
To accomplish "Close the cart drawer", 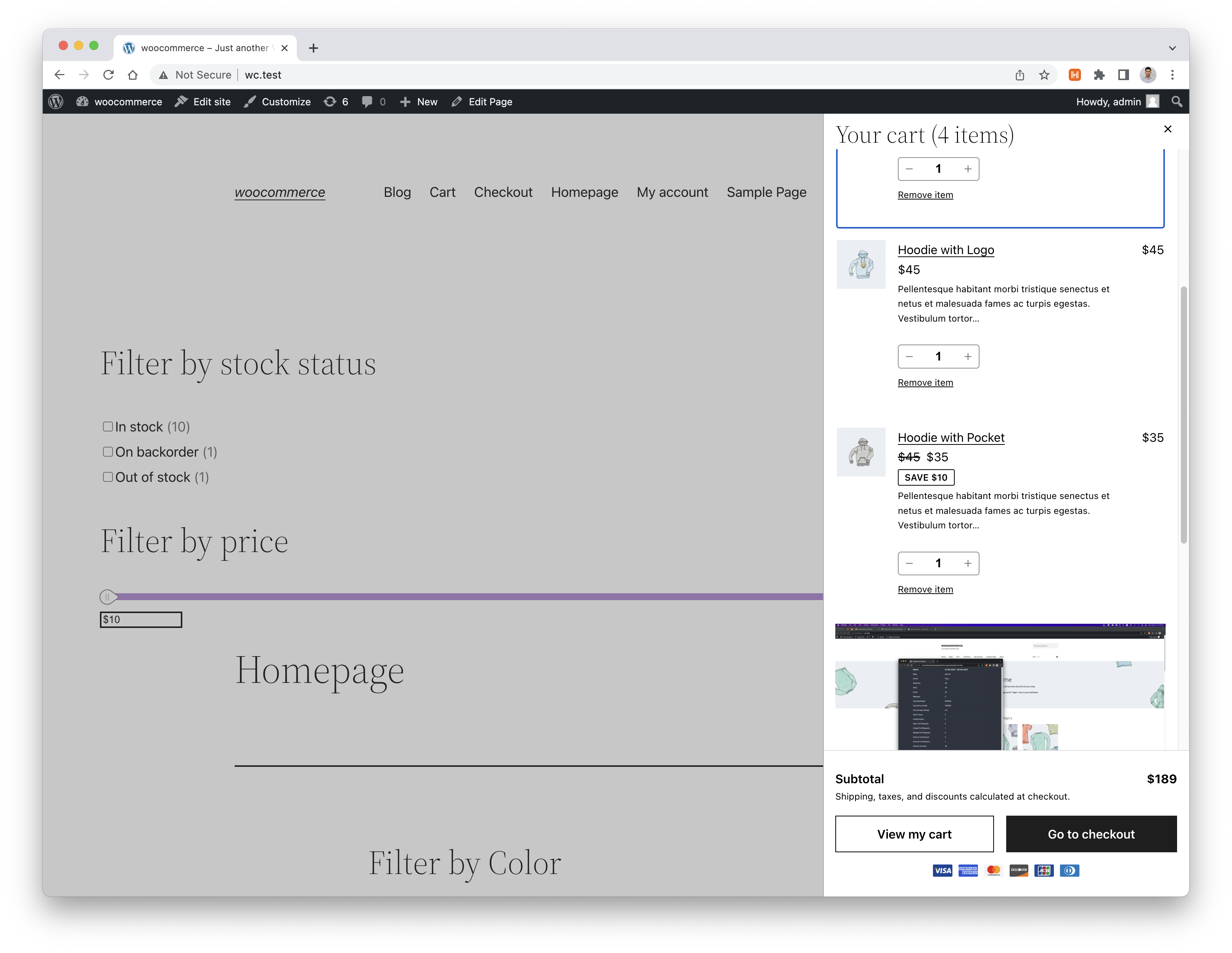I will click(x=1168, y=129).
